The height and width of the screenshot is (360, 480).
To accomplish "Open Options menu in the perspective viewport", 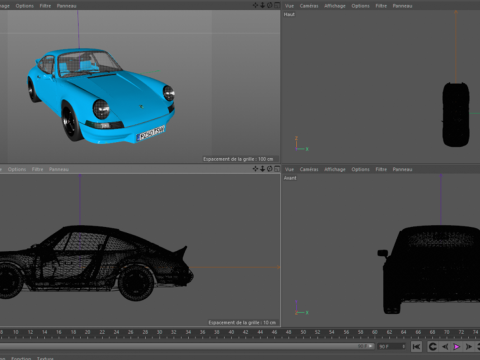I will pyautogui.click(x=24, y=6).
